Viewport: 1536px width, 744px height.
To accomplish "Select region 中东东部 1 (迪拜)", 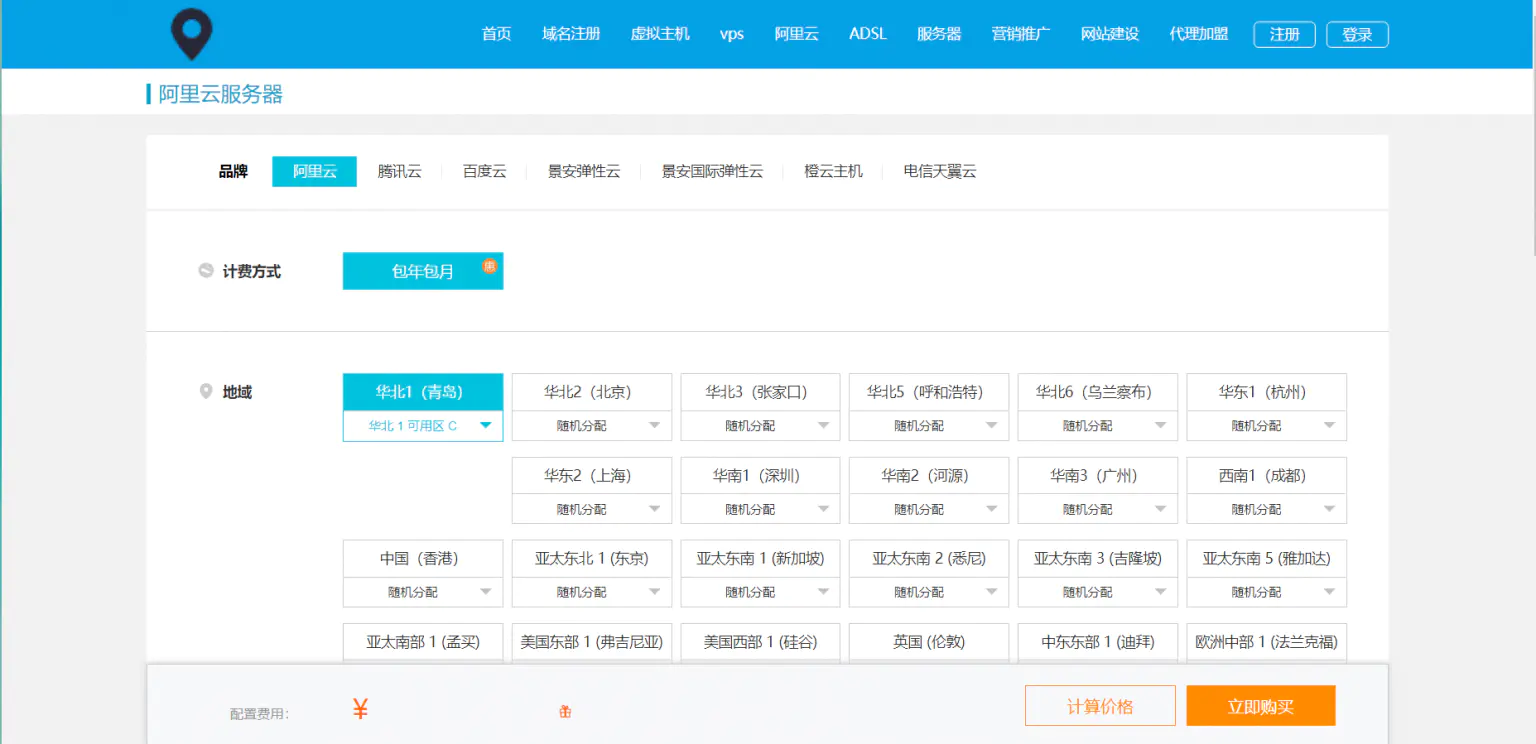I will tap(1098, 642).
